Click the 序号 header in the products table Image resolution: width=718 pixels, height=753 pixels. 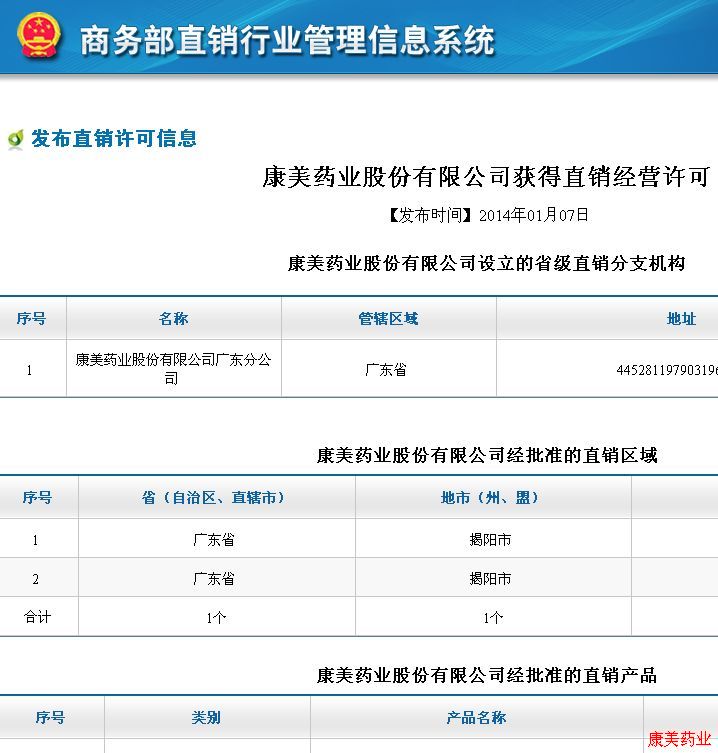point(50,717)
